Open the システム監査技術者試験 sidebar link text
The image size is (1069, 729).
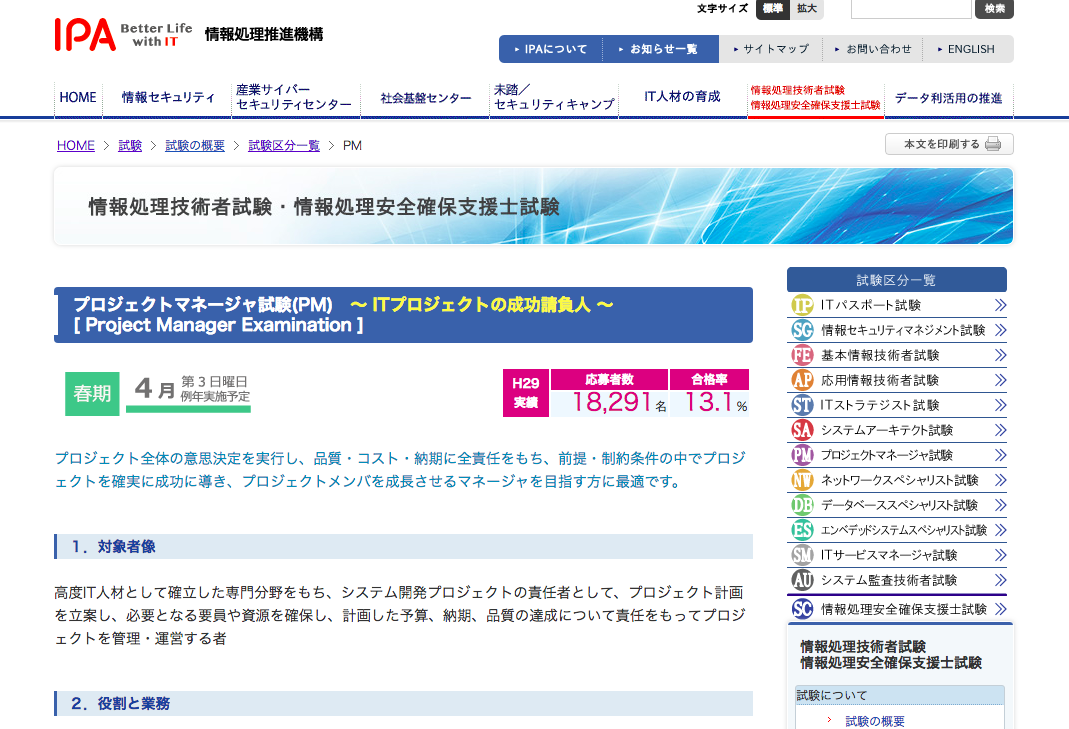tap(888, 580)
